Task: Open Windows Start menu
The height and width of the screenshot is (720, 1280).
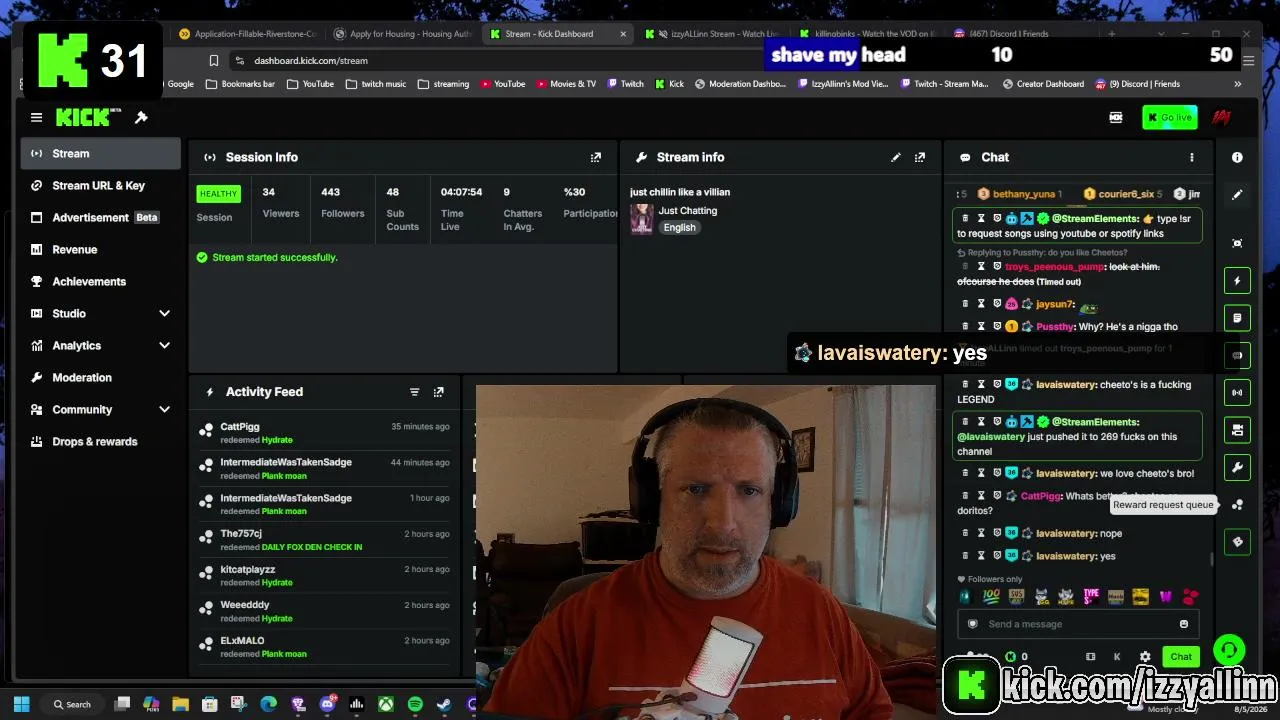Action: coord(22,704)
